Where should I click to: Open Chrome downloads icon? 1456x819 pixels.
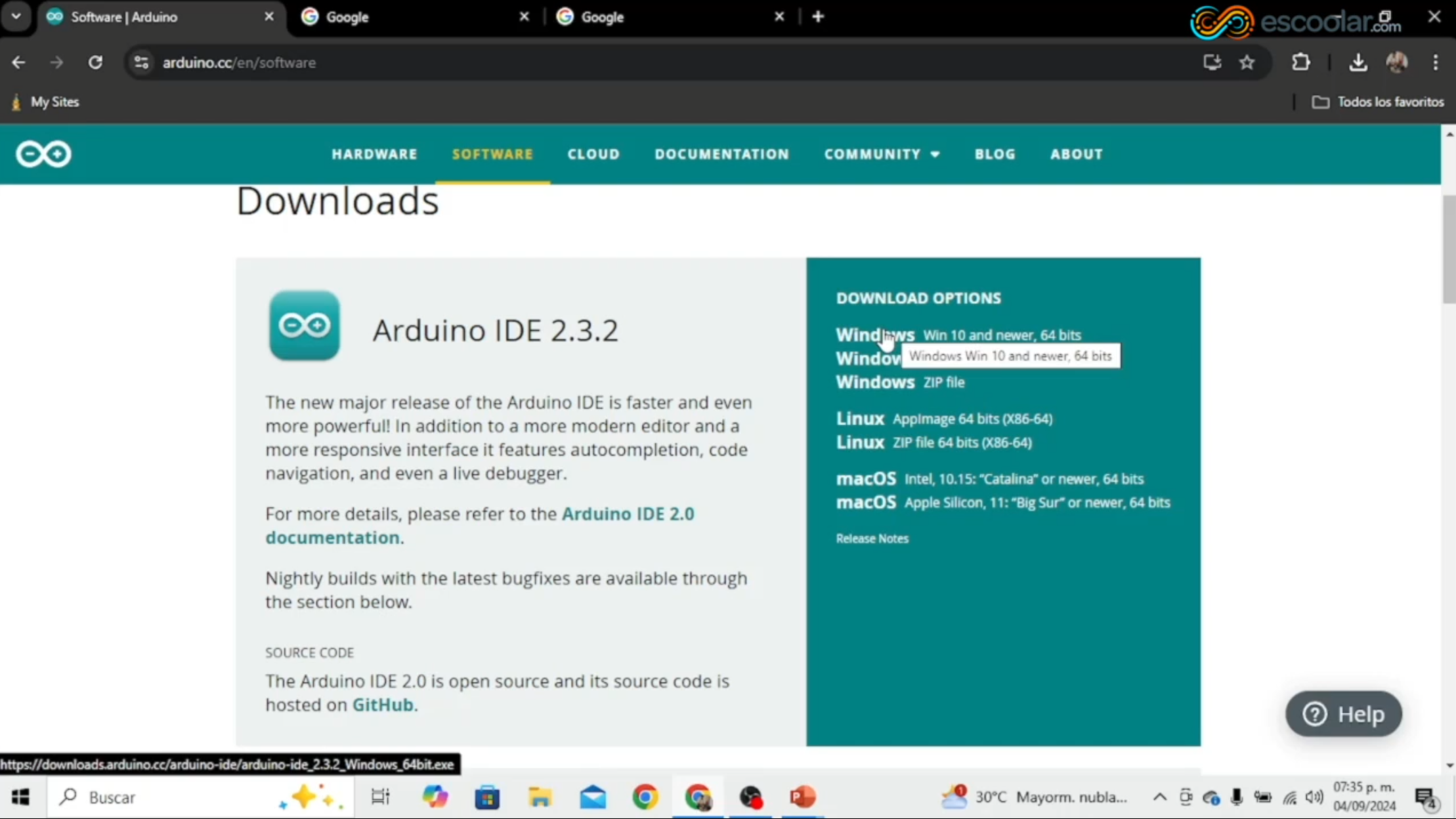point(1358,62)
